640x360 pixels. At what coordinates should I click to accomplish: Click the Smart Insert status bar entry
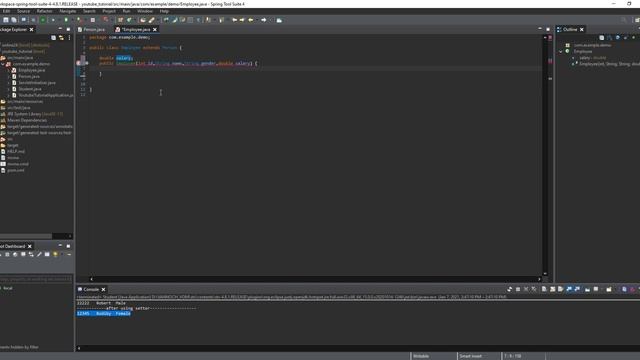tap(471, 356)
